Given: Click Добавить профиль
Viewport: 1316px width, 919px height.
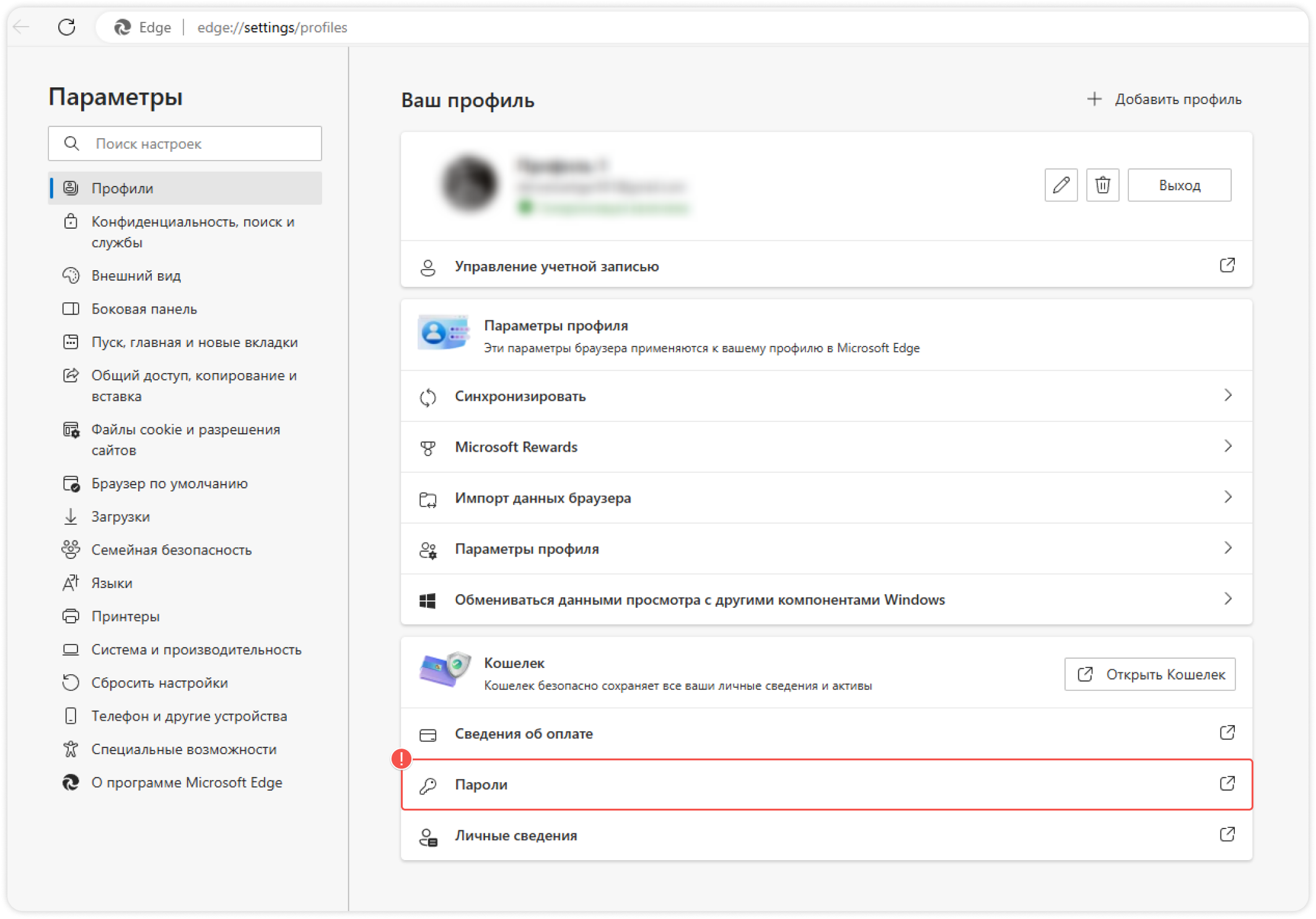Looking at the screenshot, I should coord(1165,99).
